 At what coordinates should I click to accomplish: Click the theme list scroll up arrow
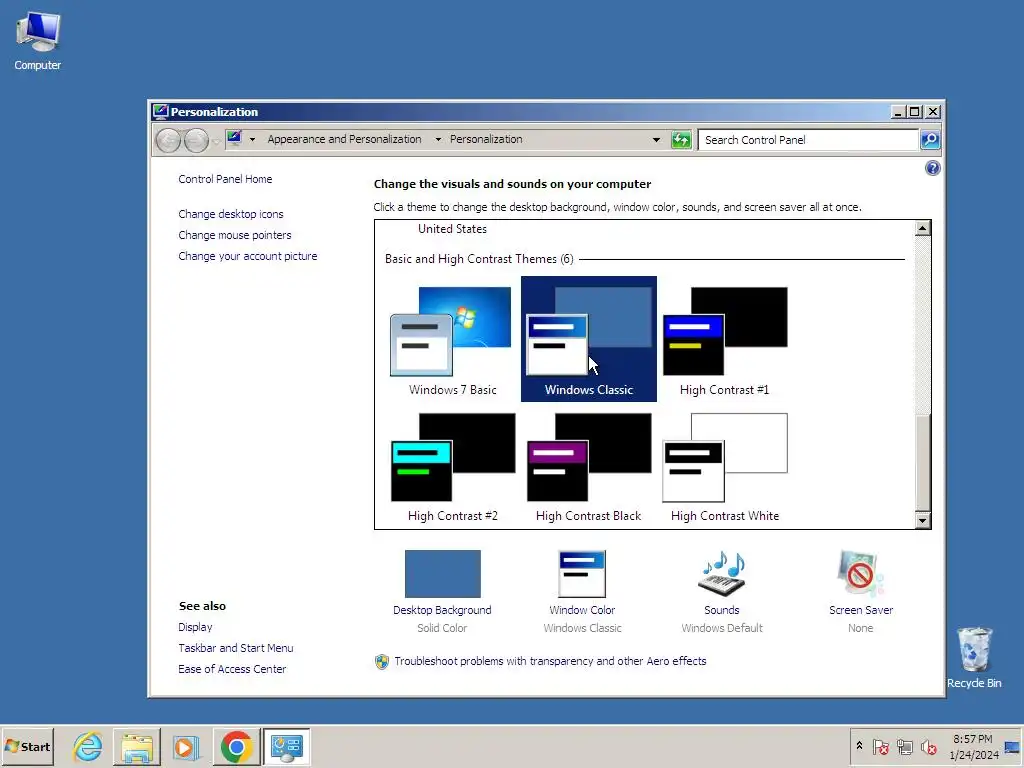[922, 228]
